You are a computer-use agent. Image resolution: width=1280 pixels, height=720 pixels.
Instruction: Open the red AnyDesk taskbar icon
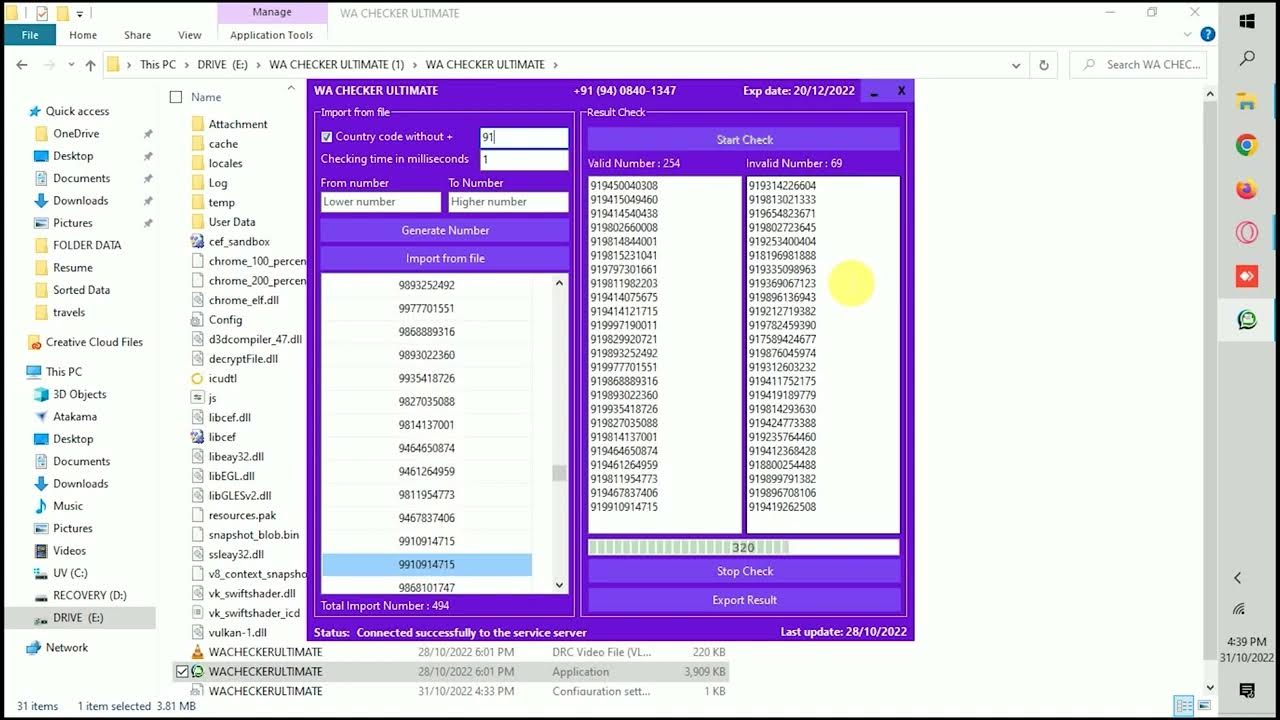click(1247, 276)
